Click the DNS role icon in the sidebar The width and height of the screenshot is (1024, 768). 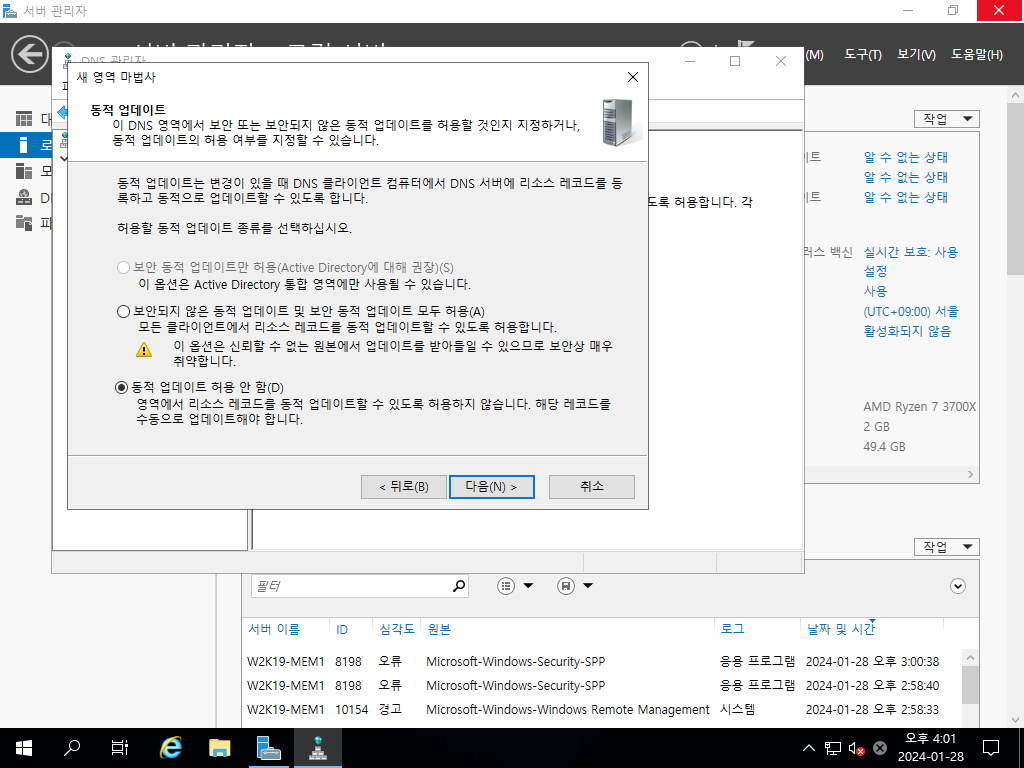[24, 197]
